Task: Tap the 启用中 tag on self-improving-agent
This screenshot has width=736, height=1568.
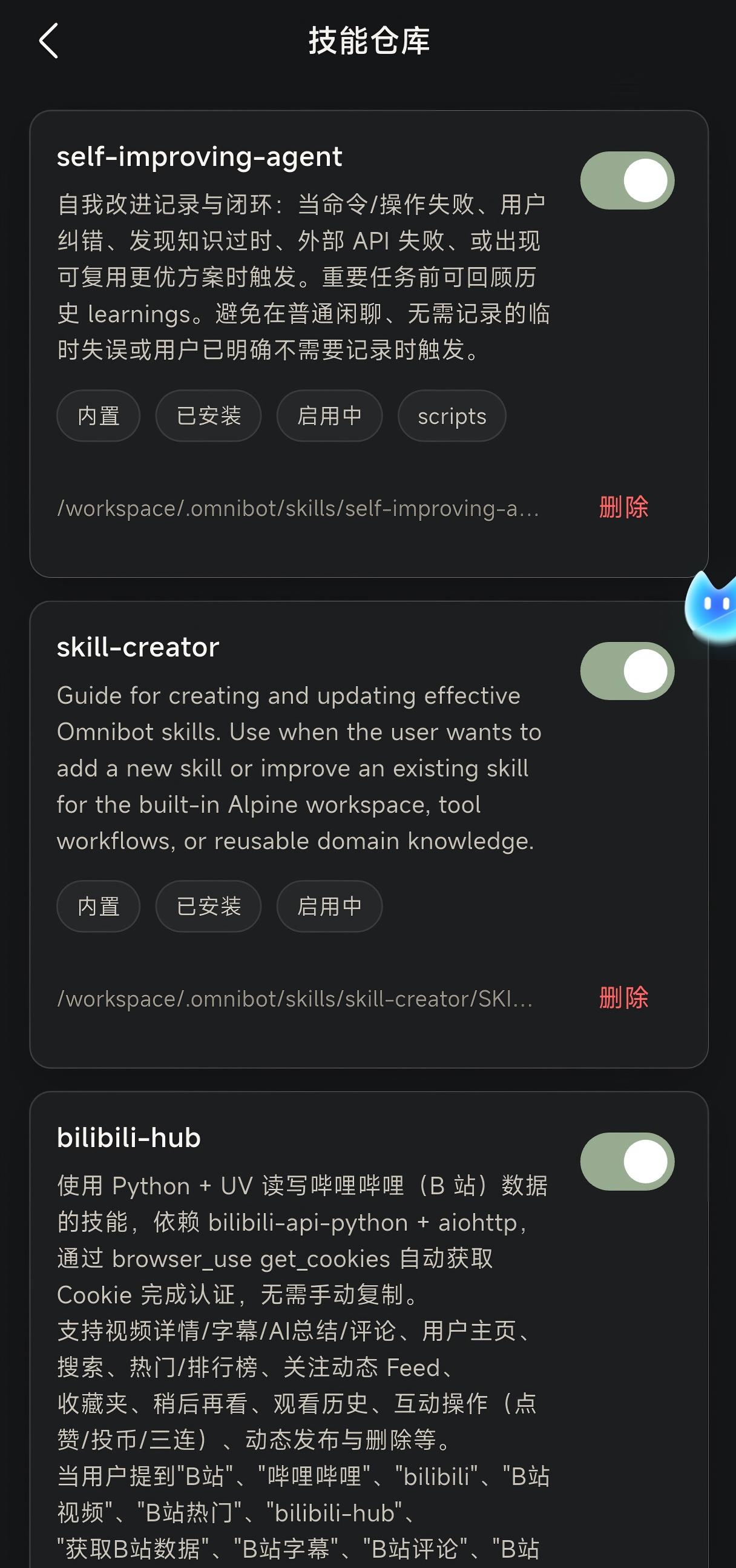Action: [330, 415]
